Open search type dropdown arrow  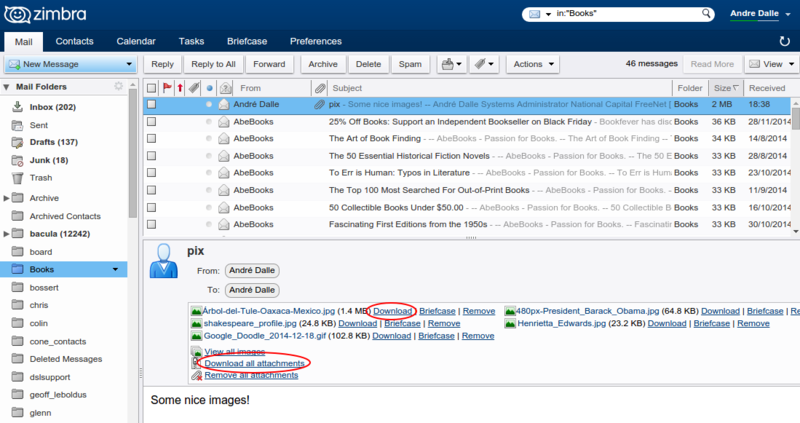click(548, 14)
